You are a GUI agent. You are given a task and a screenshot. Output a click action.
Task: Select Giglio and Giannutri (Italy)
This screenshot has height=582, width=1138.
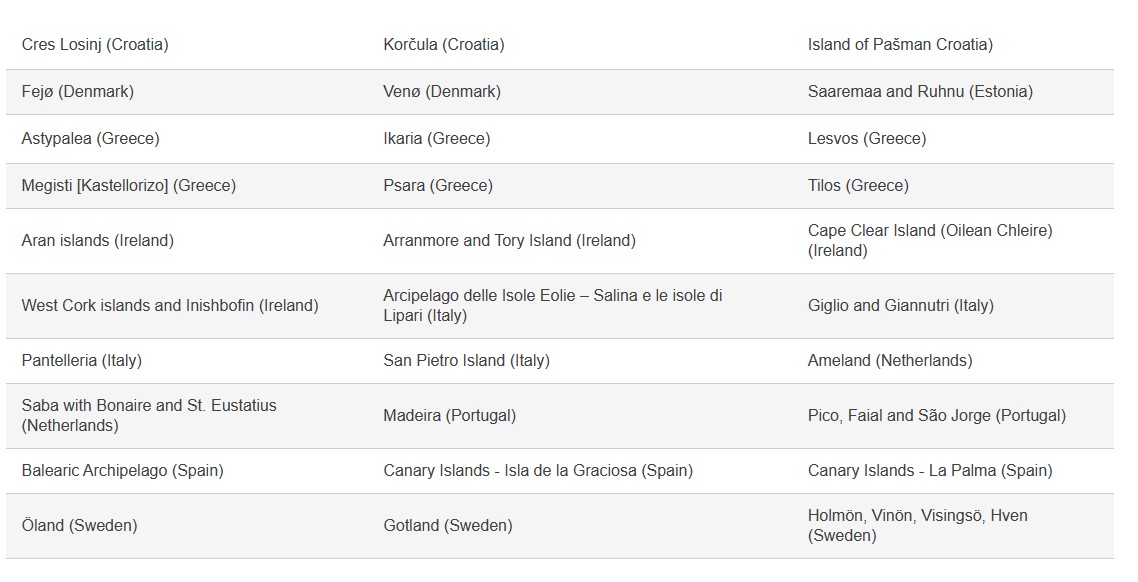coord(900,306)
